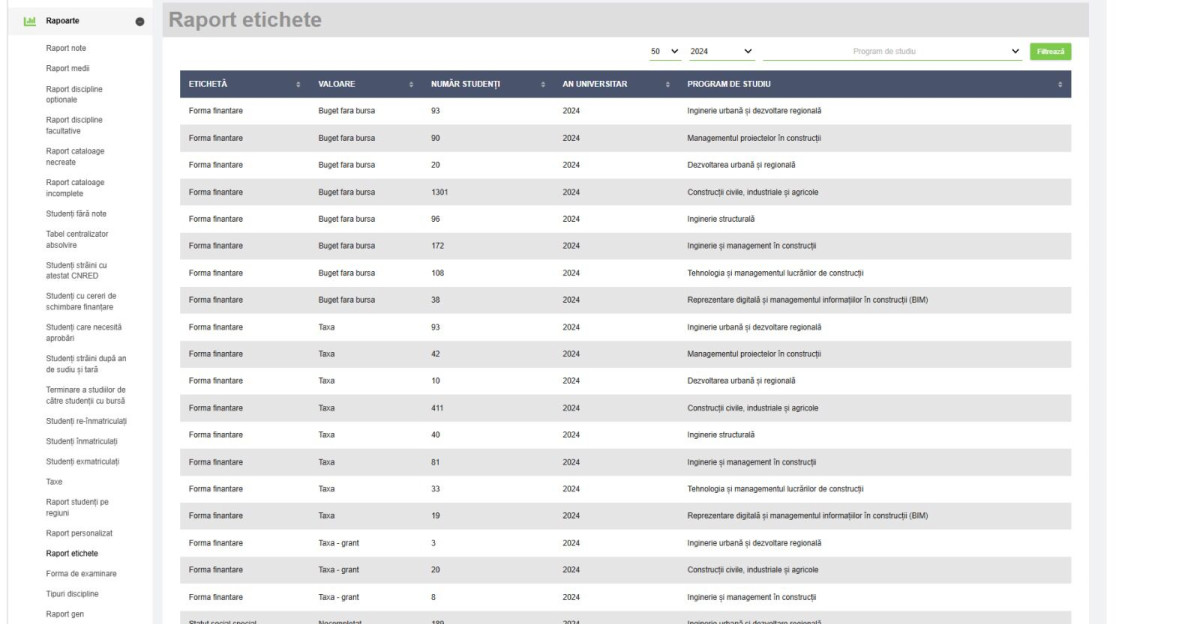Click Tehnologia și managementul lucrărilor in the 108-student row

pyautogui.click(x=775, y=273)
